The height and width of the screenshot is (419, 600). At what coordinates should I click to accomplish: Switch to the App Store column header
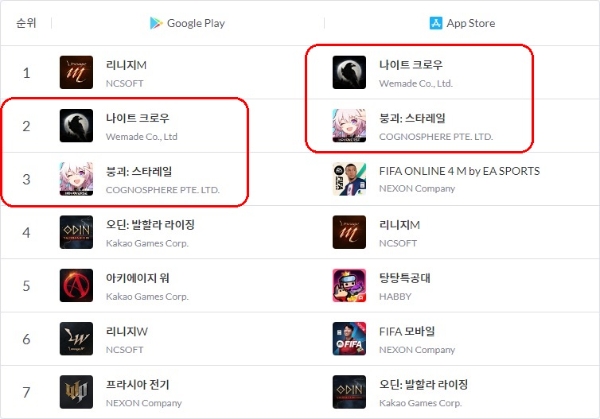[462, 23]
